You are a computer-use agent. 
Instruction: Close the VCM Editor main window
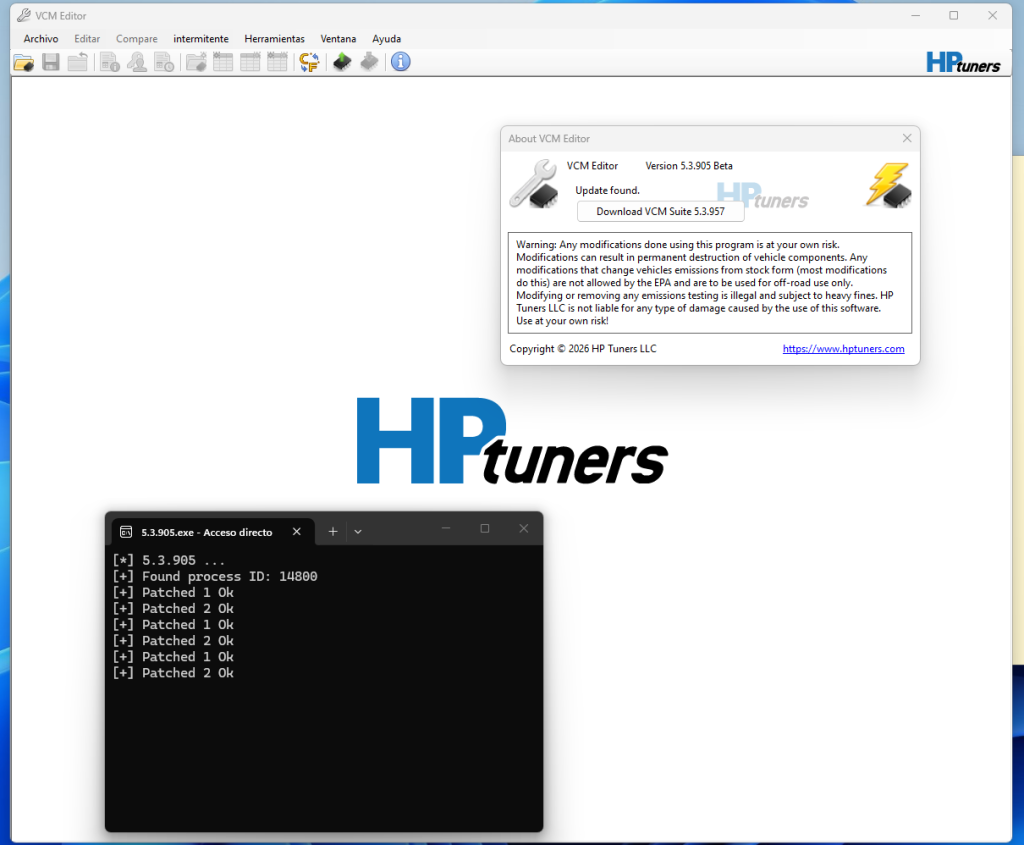click(x=993, y=15)
